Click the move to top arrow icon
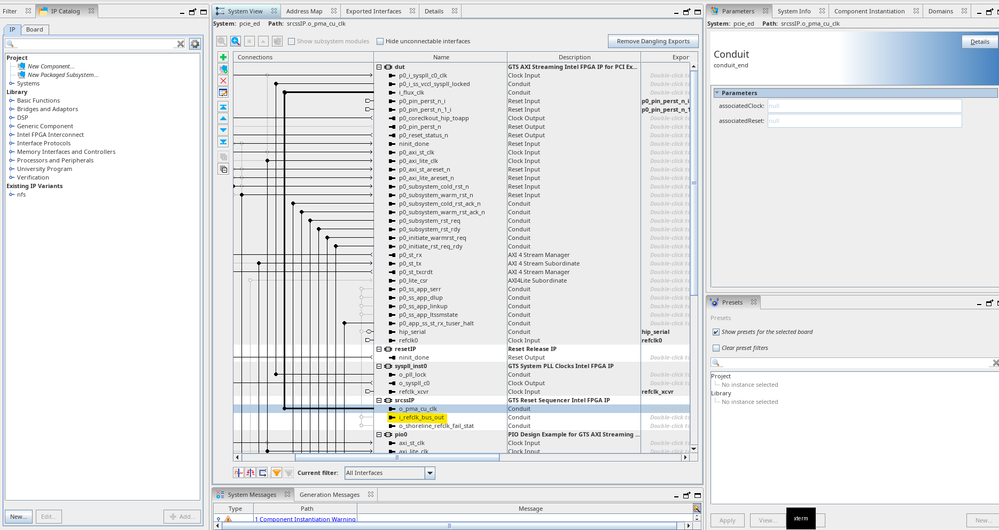This screenshot has width=999, height=530. point(223,106)
